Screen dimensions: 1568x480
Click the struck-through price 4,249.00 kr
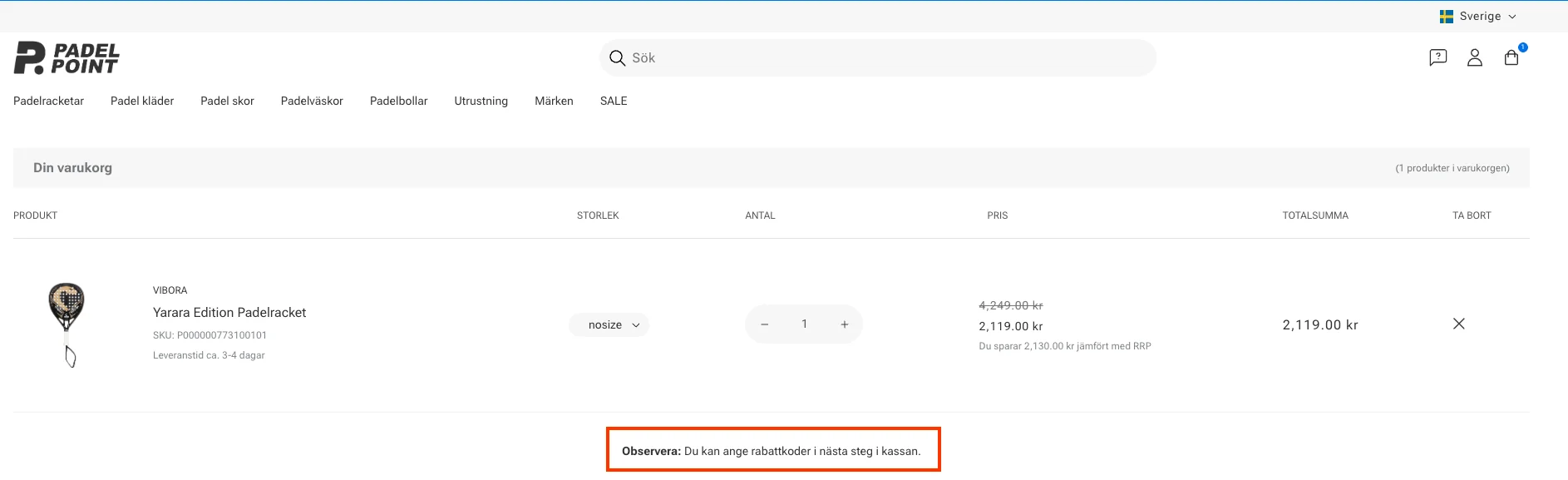(1011, 305)
